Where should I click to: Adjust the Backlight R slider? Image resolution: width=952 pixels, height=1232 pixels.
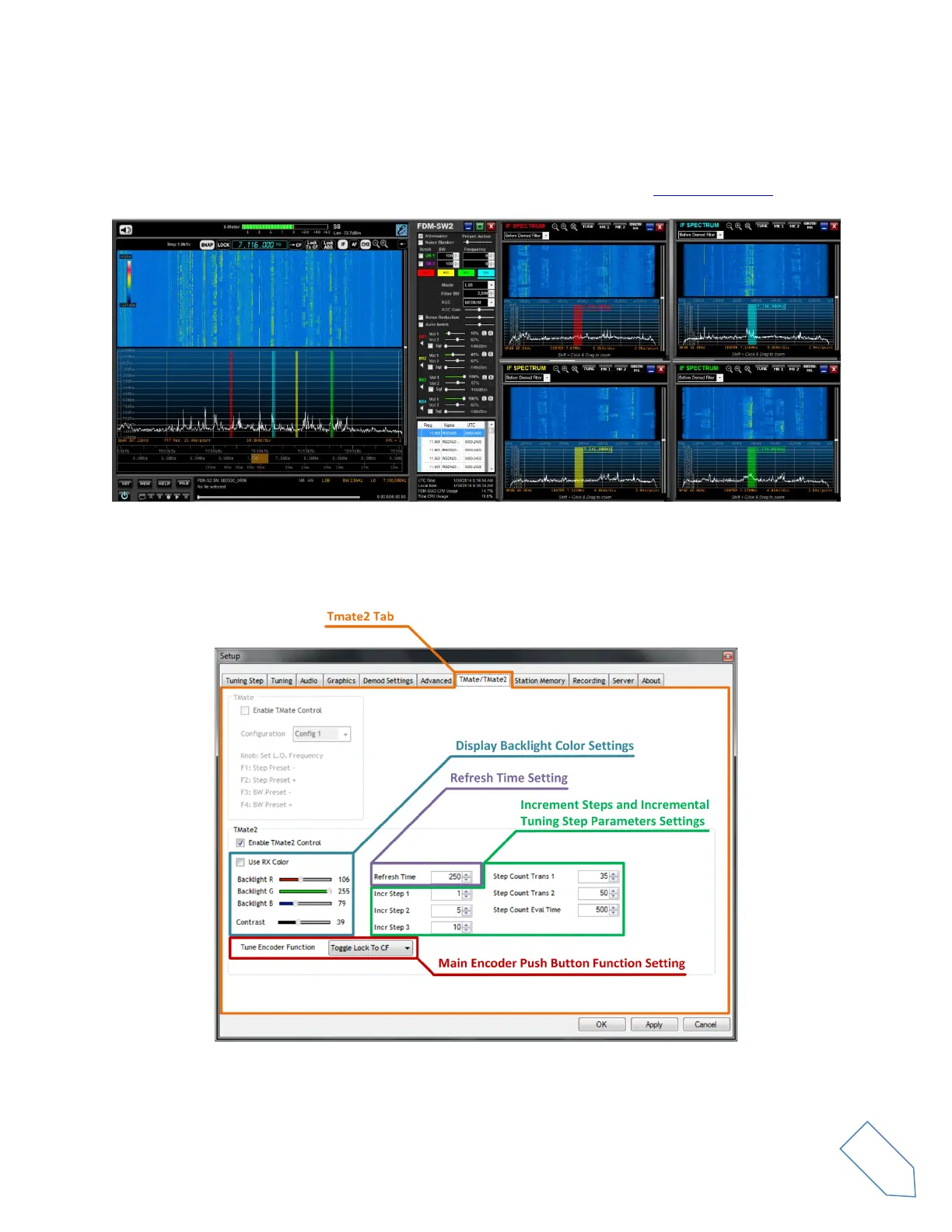[x=305, y=880]
